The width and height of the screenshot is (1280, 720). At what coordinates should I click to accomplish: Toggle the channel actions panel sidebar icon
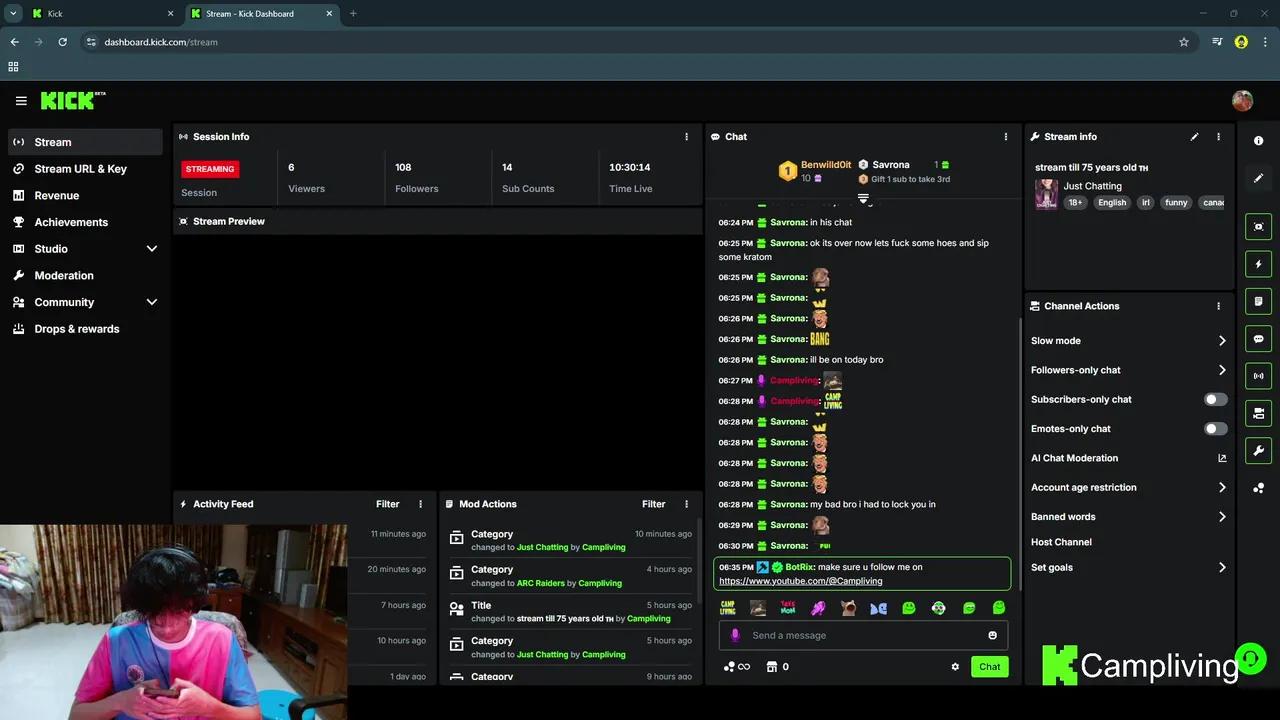[1259, 413]
